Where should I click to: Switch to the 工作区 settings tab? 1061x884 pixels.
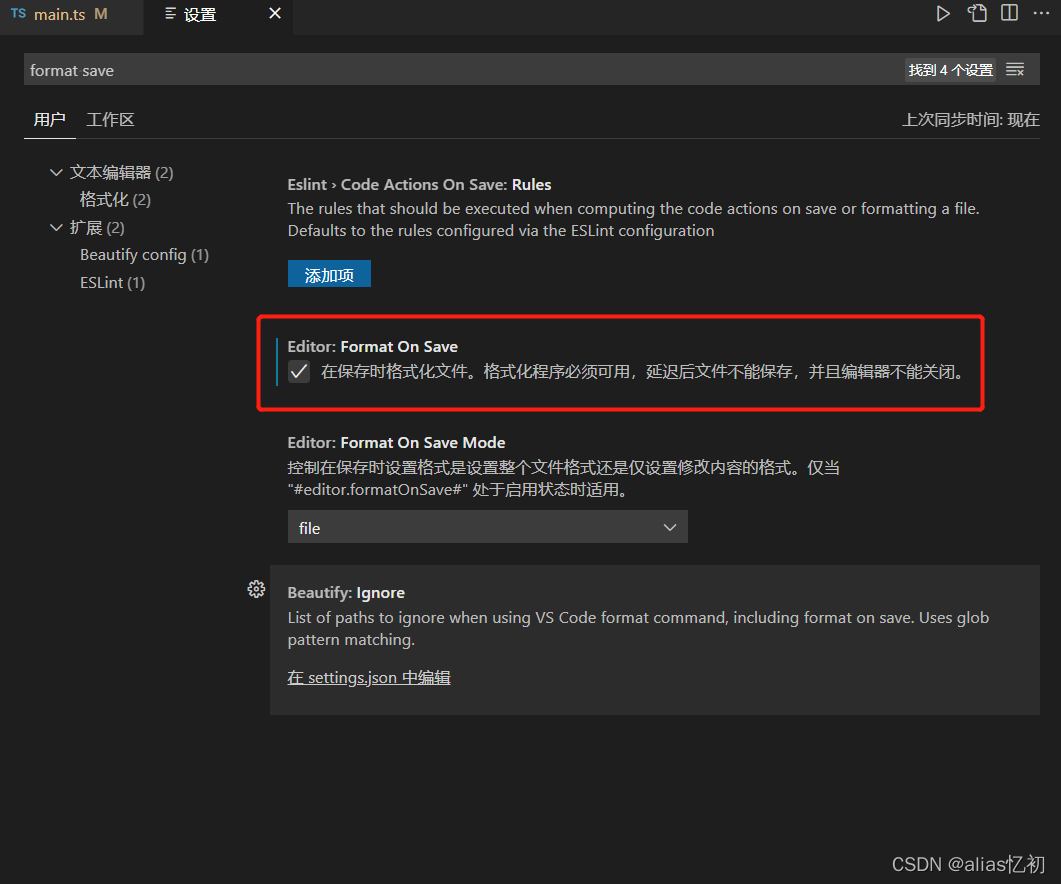[x=110, y=119]
